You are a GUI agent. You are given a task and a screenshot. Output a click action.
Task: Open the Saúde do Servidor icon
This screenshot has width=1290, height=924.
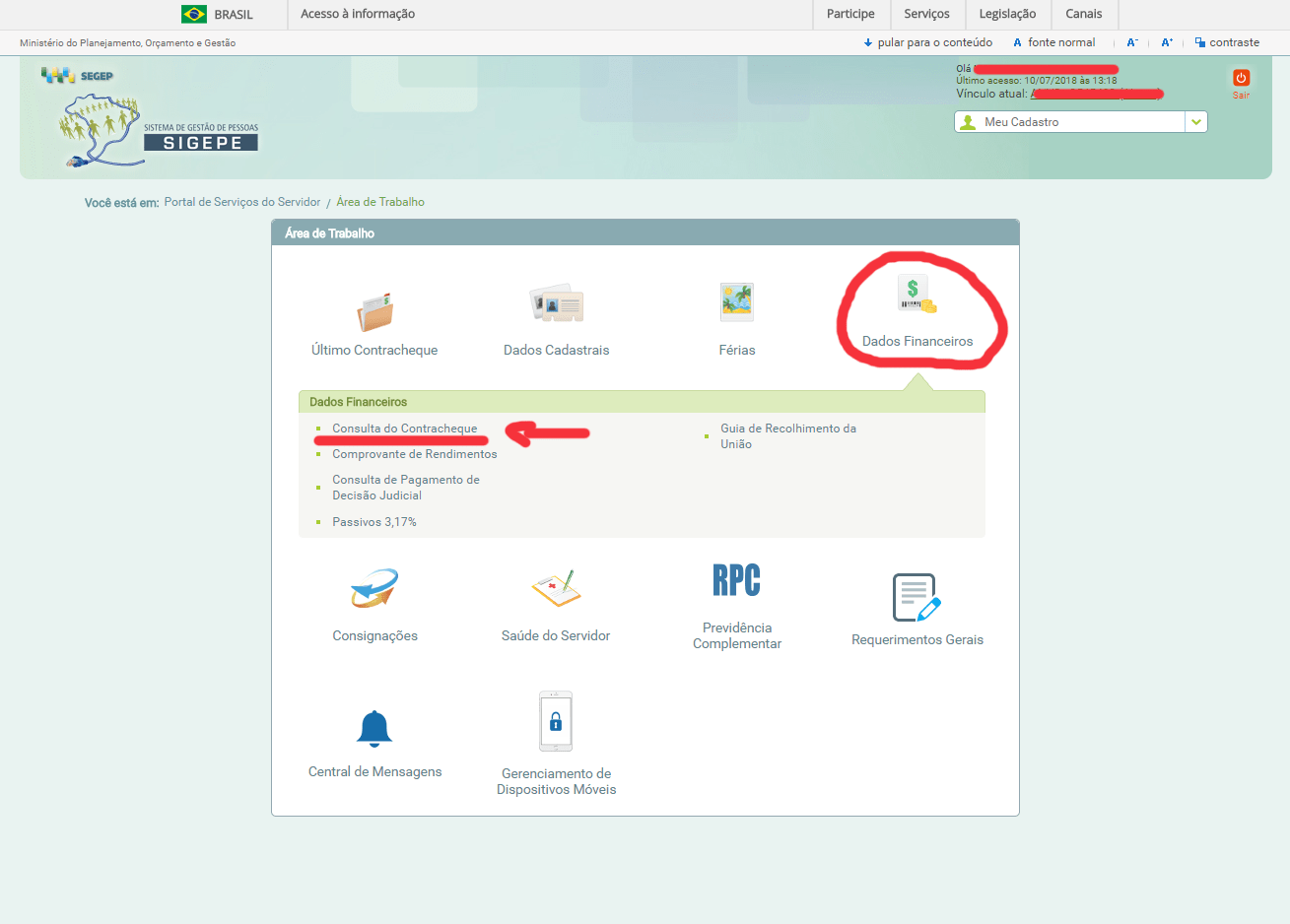(556, 588)
